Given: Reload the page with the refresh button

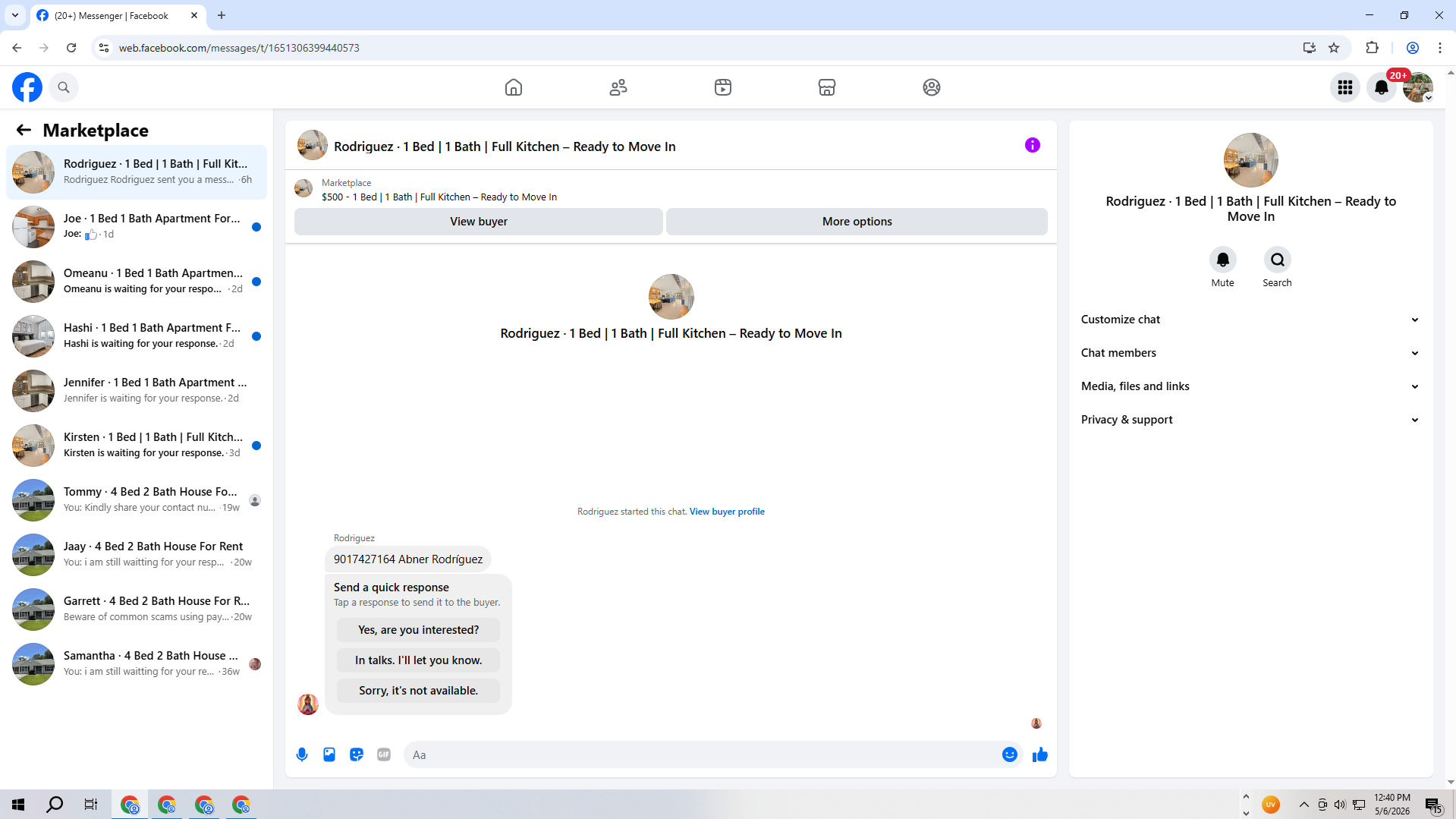Looking at the screenshot, I should click(x=71, y=48).
